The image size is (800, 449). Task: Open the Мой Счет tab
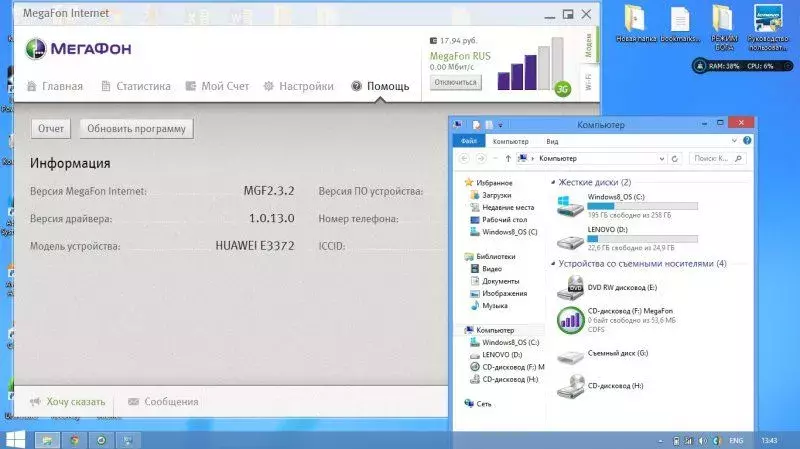click(x=217, y=86)
